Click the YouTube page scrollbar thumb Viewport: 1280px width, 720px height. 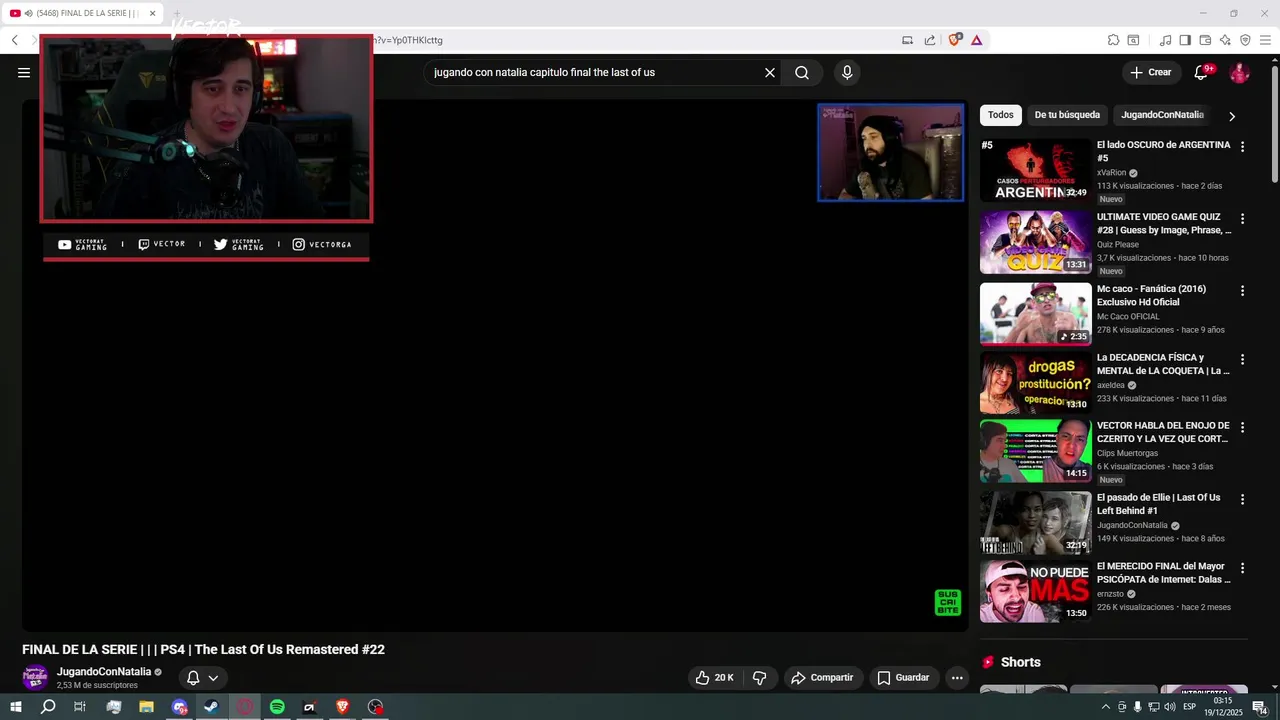click(1274, 124)
